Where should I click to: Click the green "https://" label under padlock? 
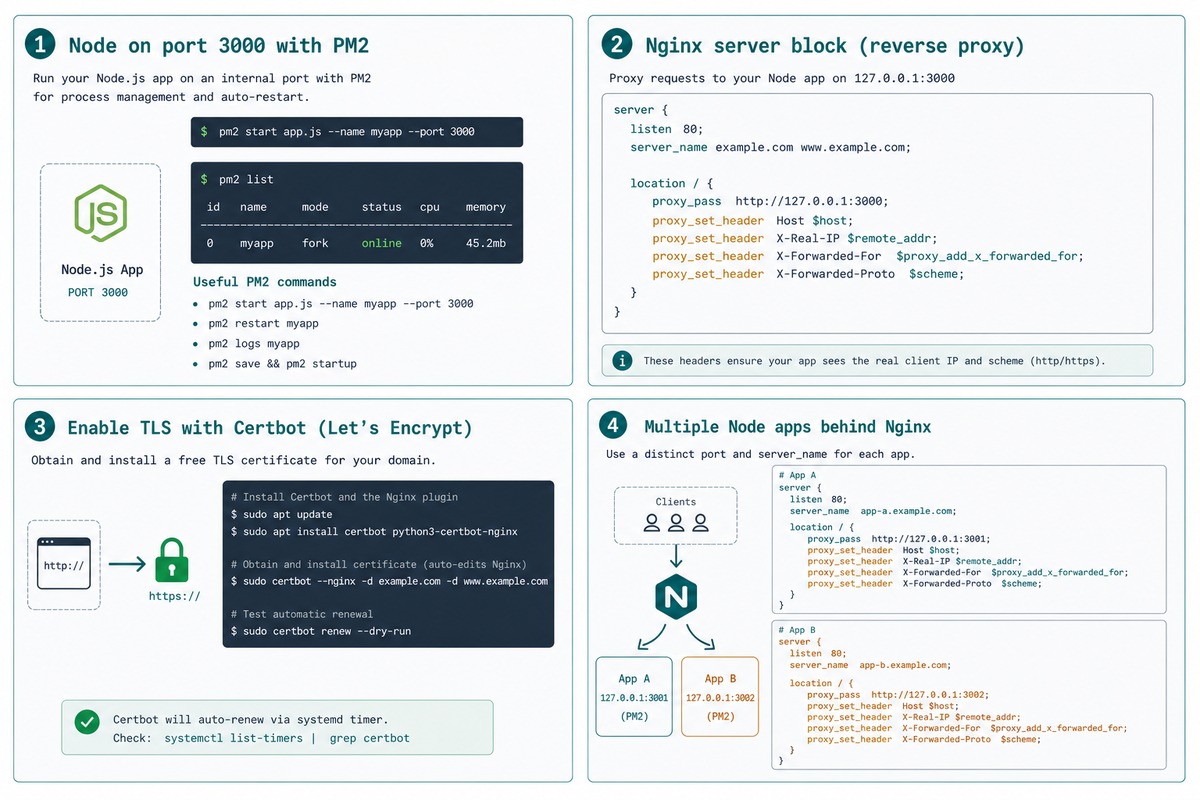click(174, 596)
